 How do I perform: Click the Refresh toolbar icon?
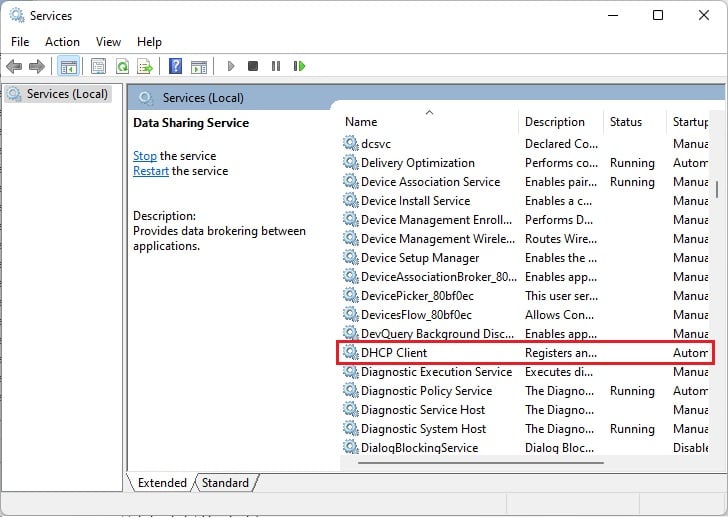122,67
